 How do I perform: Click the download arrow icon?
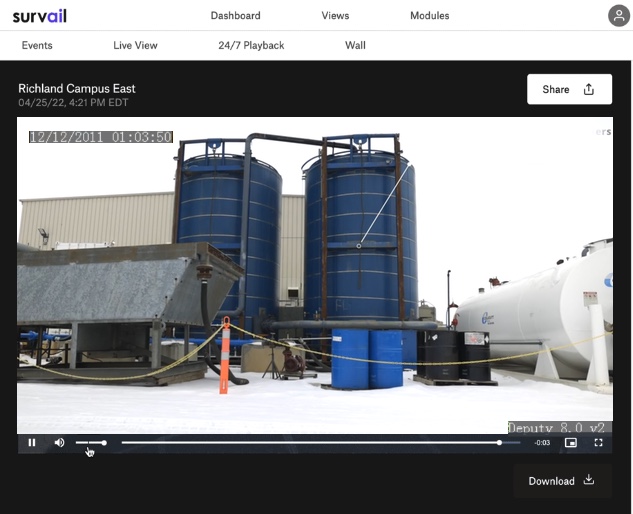coord(589,480)
